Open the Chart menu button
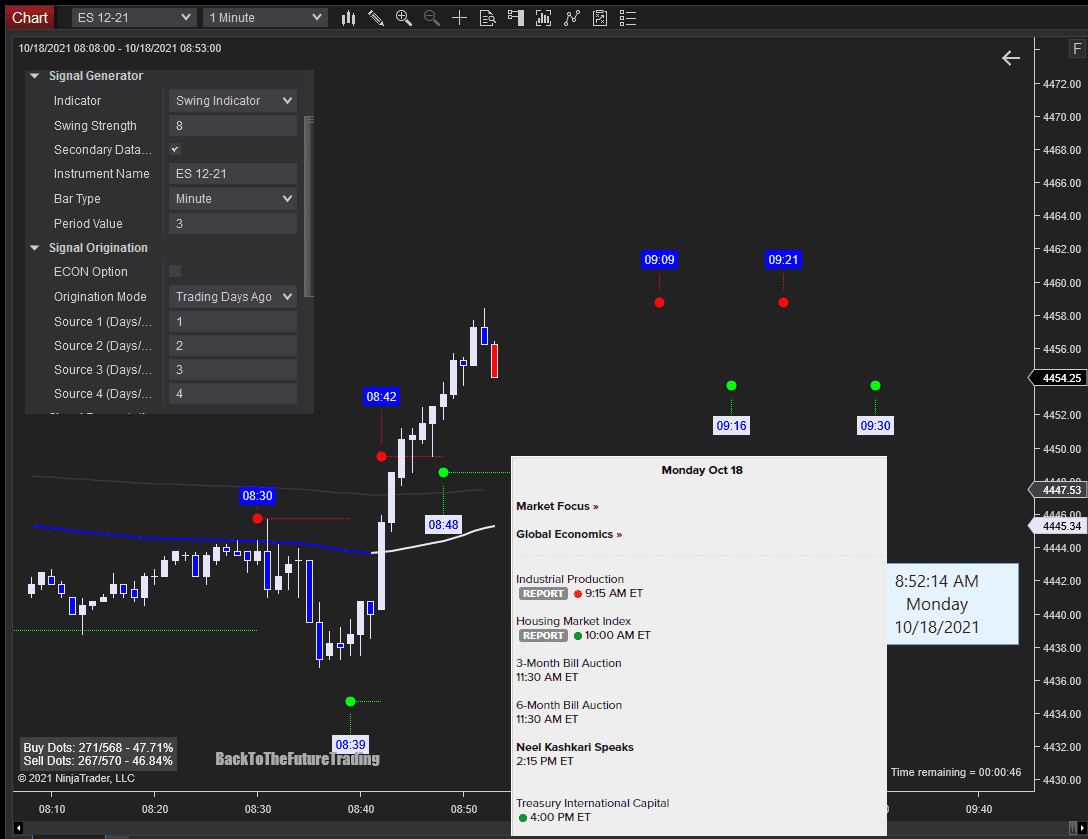The image size is (1088, 839). (30, 17)
